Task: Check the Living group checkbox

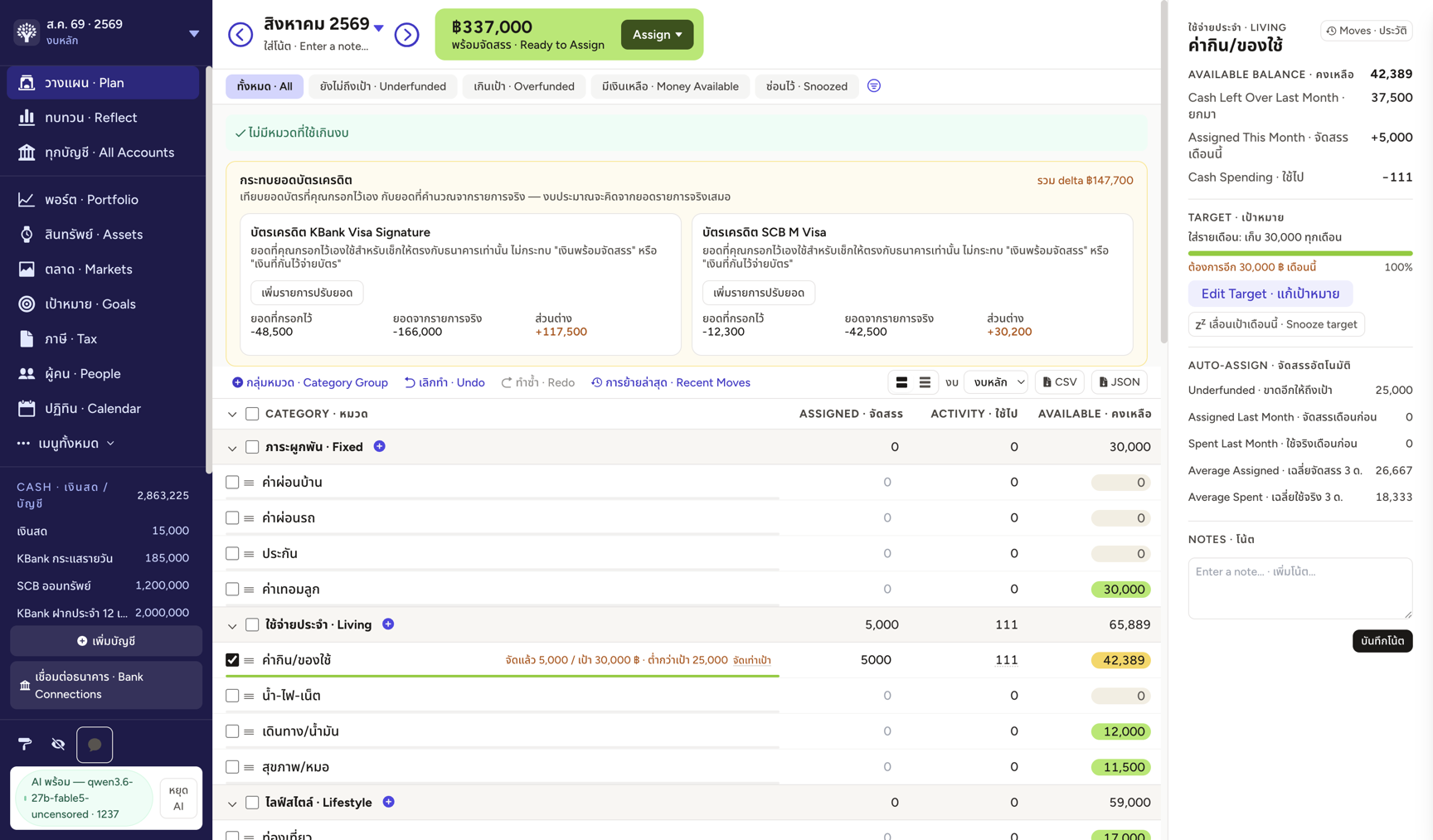Action: 252,624
